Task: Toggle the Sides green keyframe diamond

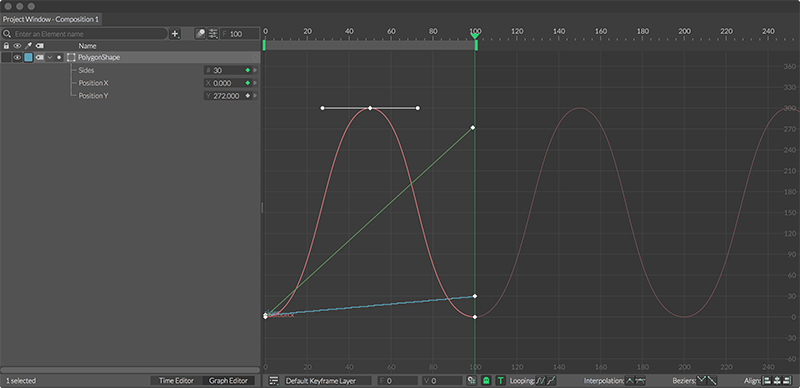Action: tap(248, 70)
